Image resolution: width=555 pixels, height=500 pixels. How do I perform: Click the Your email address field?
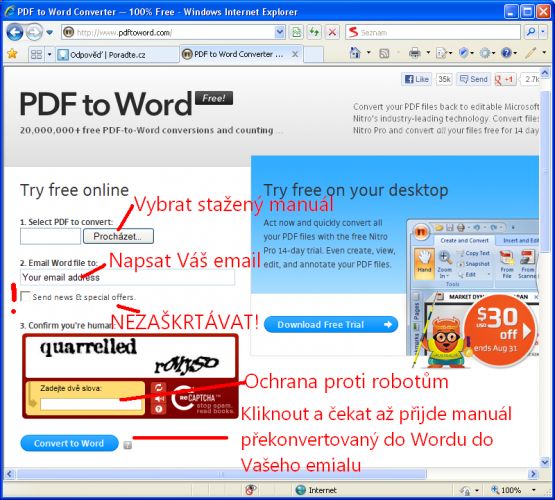127,277
